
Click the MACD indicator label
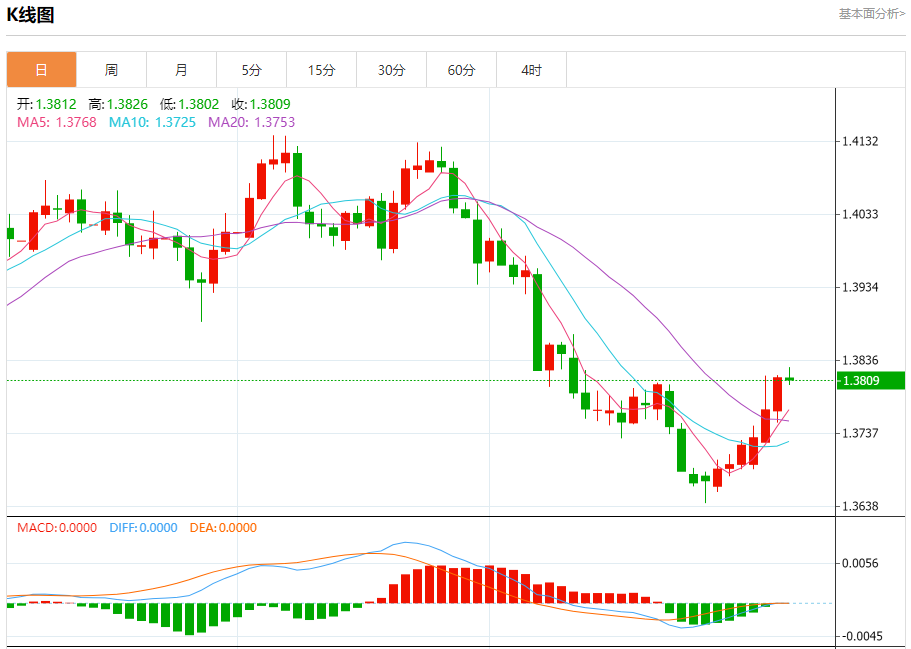tap(56, 528)
